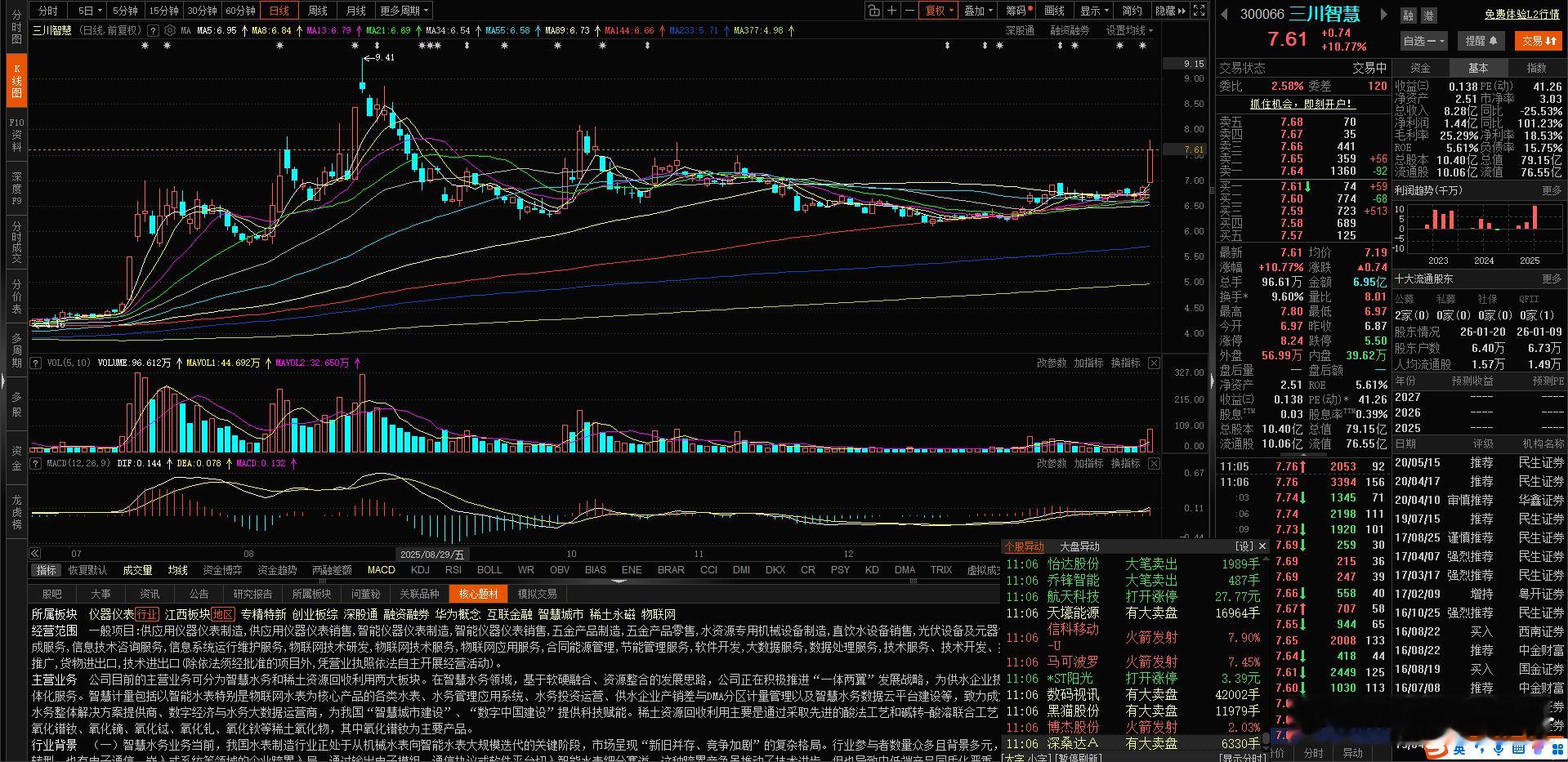Expand 隐藏 panel arrows

(1170, 11)
